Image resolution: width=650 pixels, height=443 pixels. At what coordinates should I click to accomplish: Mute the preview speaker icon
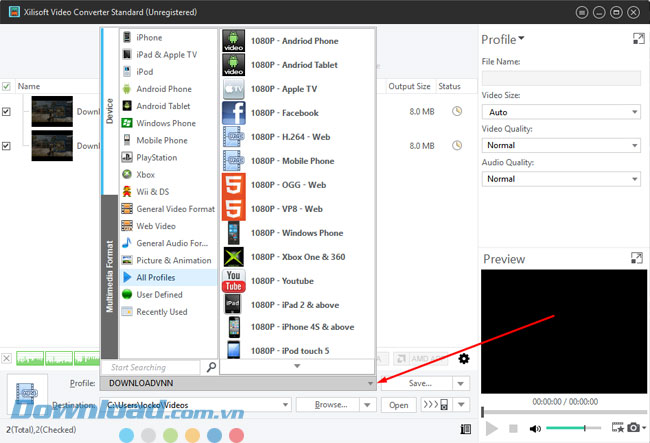coord(535,428)
